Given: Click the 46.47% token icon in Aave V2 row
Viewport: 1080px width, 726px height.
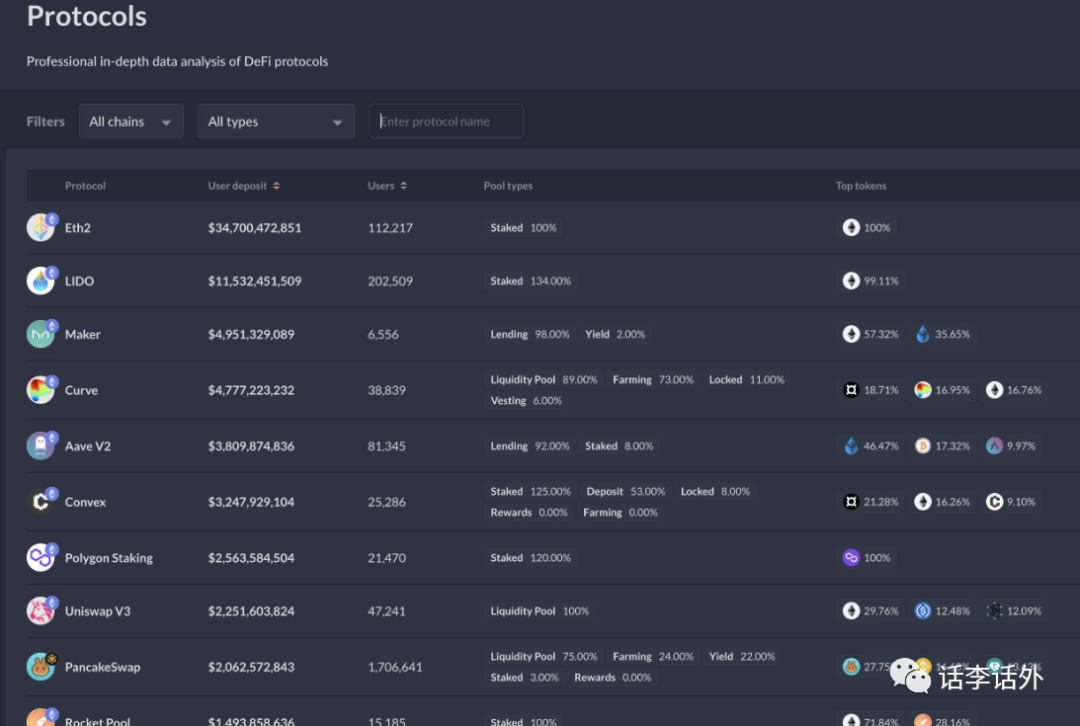Looking at the screenshot, I should 851,446.
